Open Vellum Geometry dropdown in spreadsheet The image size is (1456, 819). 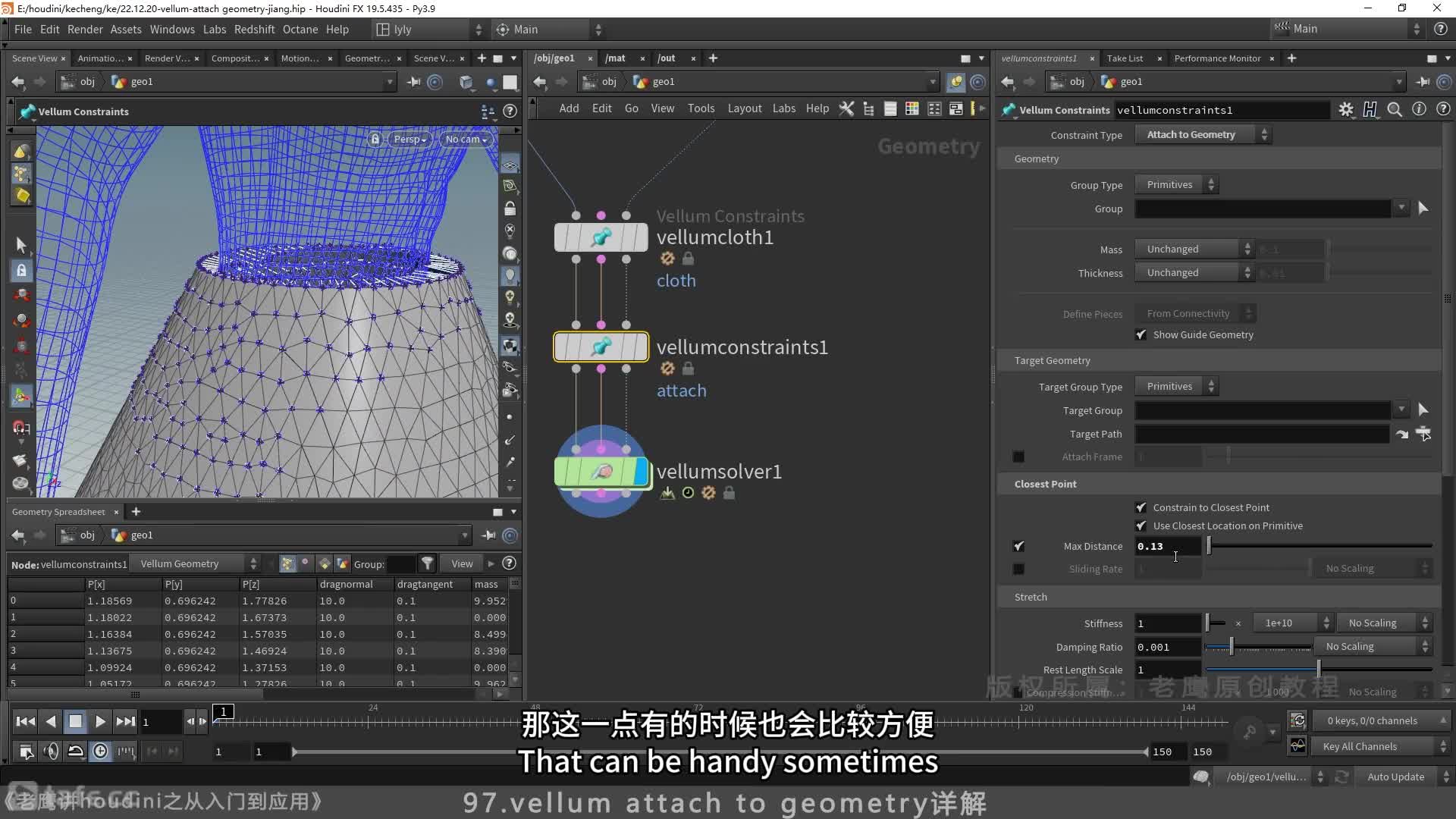[196, 563]
